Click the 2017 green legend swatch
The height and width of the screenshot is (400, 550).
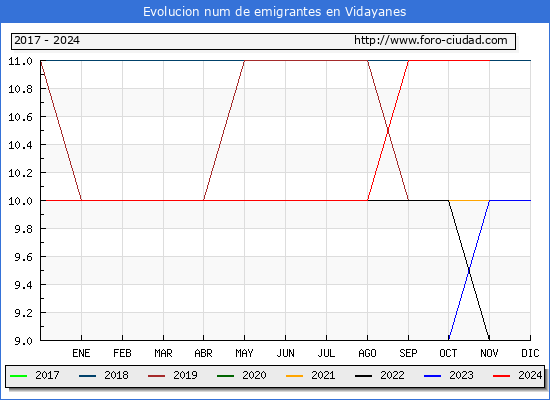18,376
